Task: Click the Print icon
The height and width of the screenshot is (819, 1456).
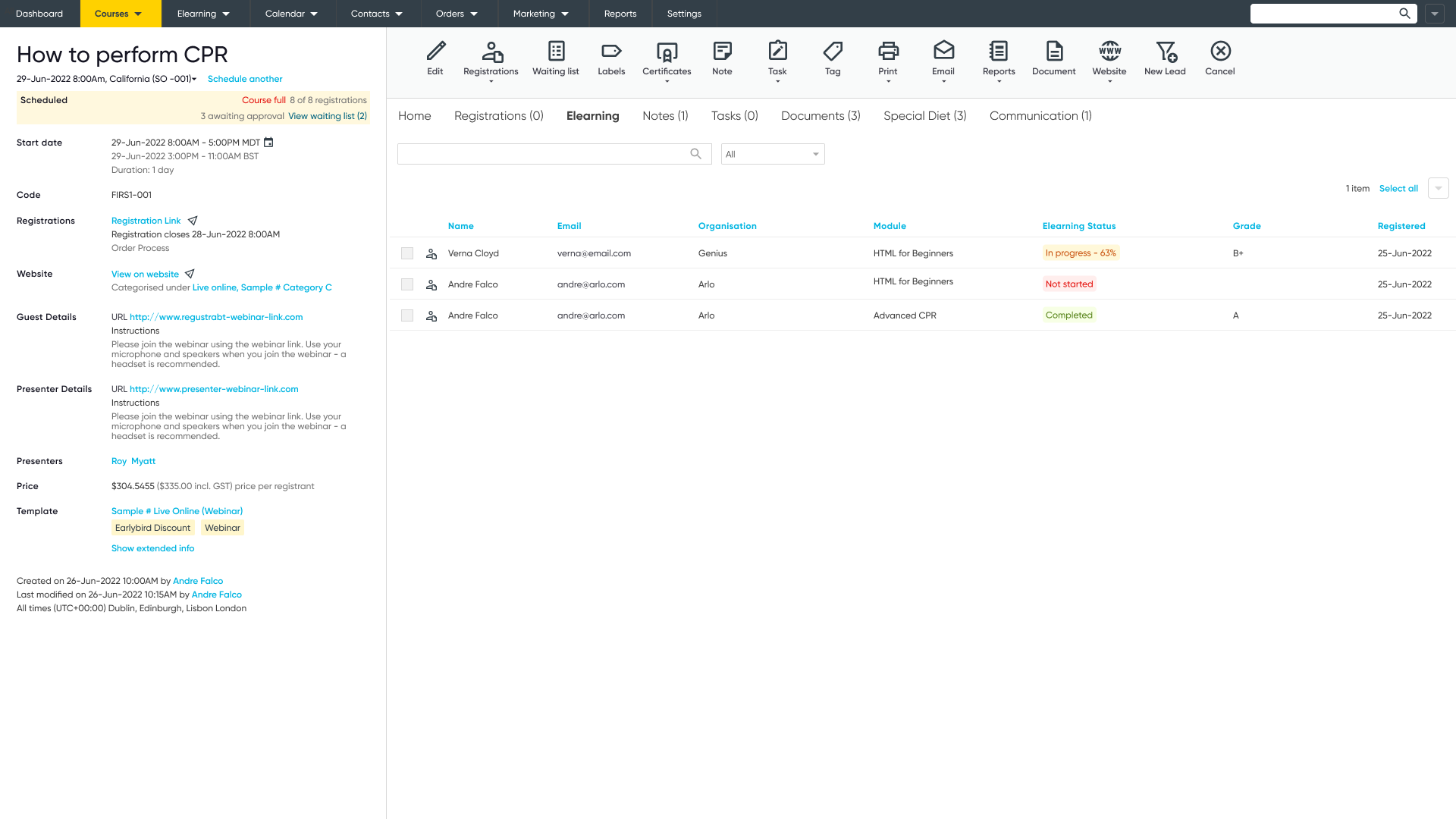Action: tap(887, 52)
